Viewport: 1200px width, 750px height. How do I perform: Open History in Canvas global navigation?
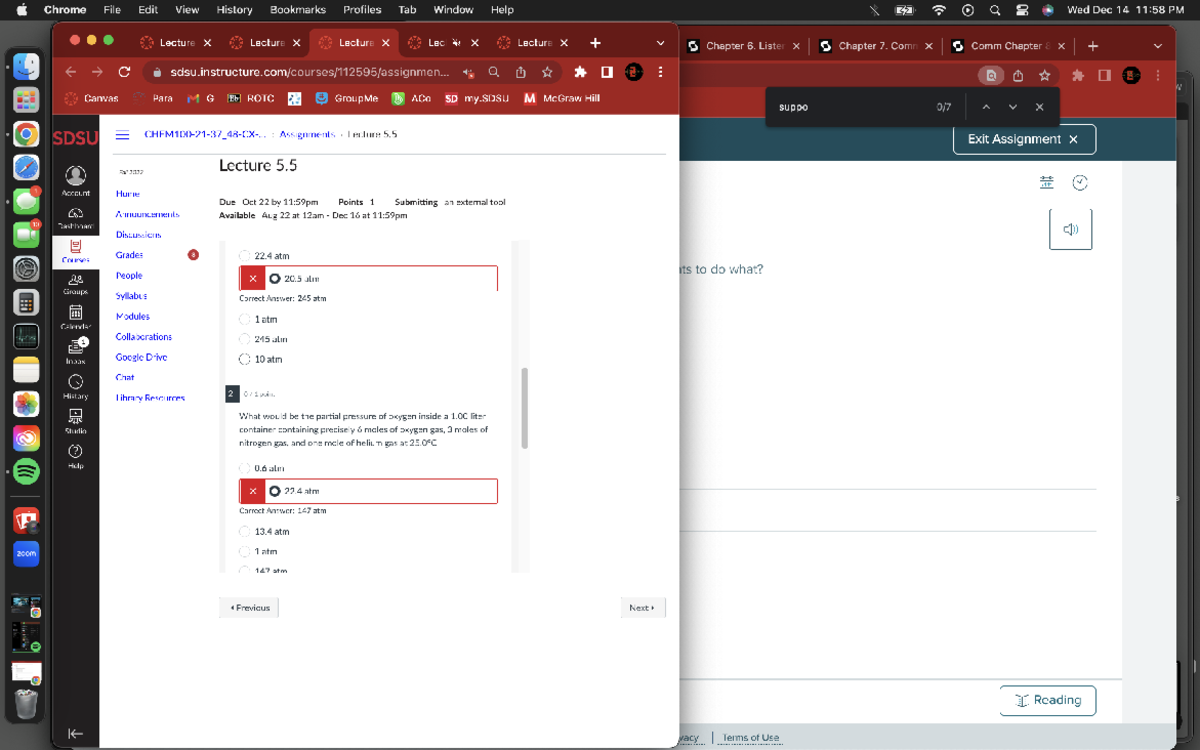76,386
